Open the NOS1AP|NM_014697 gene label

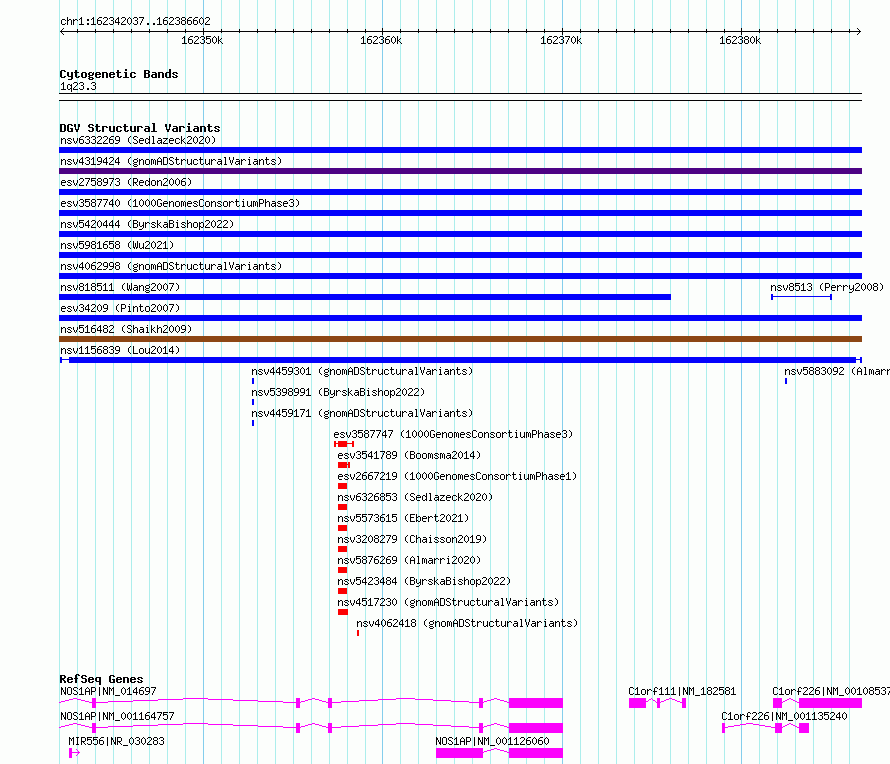tap(108, 691)
